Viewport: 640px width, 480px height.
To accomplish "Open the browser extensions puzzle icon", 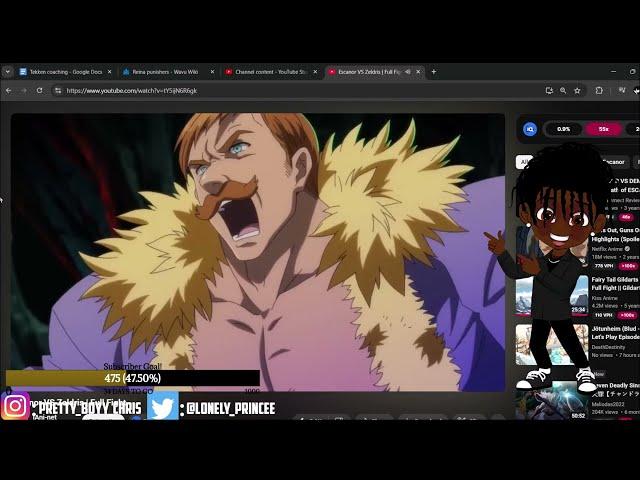I will (599, 91).
